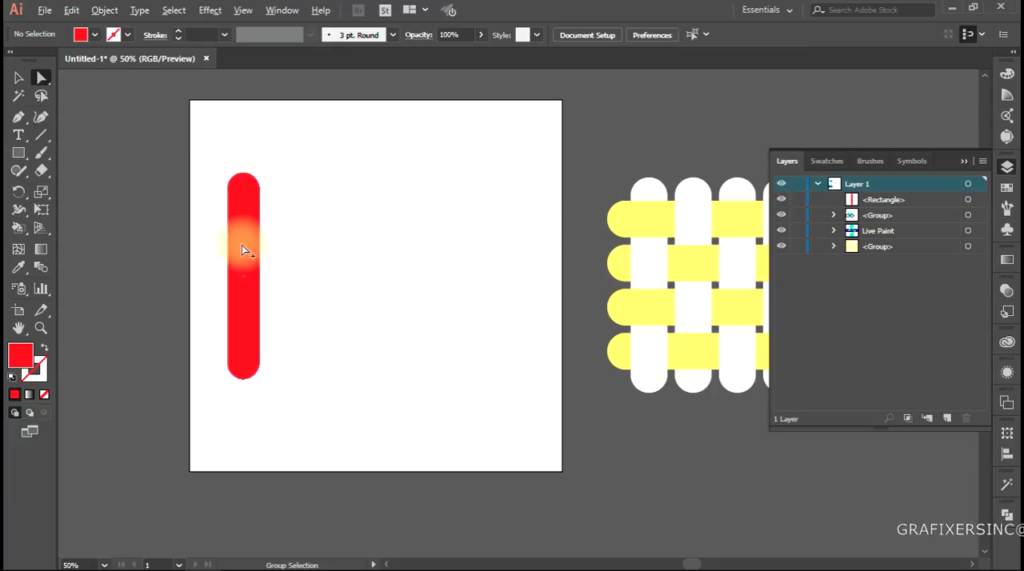This screenshot has width=1024, height=571.
Task: Click the Search Adobe Stock field
Action: point(872,10)
